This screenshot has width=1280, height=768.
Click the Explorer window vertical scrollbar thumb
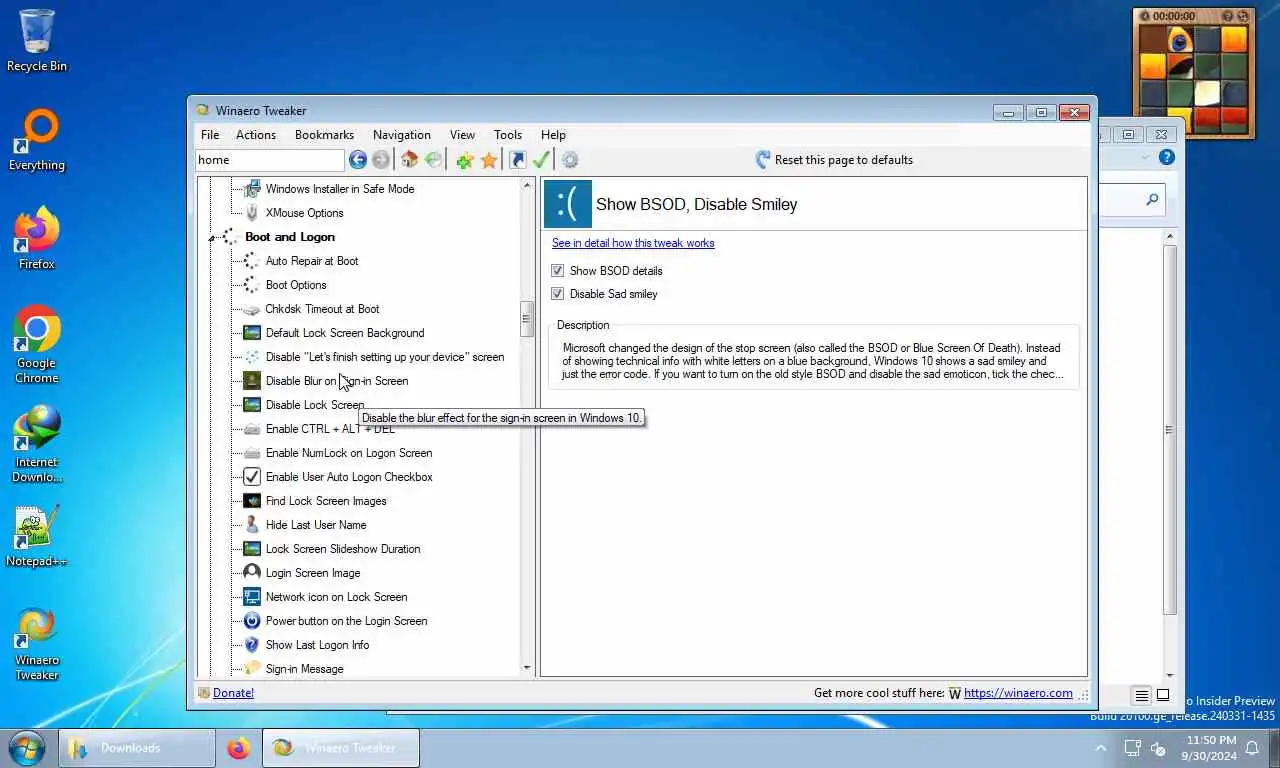pos(1170,430)
